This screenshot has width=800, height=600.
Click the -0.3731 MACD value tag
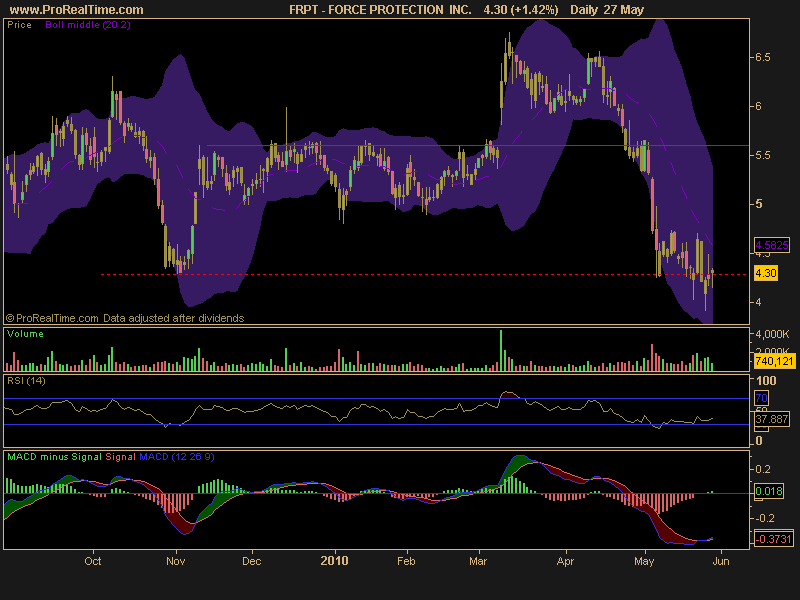(x=773, y=539)
